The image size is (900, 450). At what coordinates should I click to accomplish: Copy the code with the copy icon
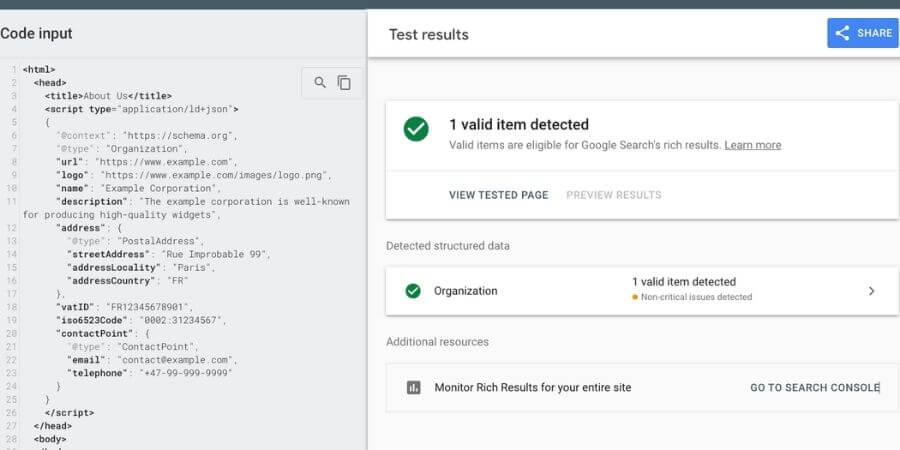click(344, 83)
